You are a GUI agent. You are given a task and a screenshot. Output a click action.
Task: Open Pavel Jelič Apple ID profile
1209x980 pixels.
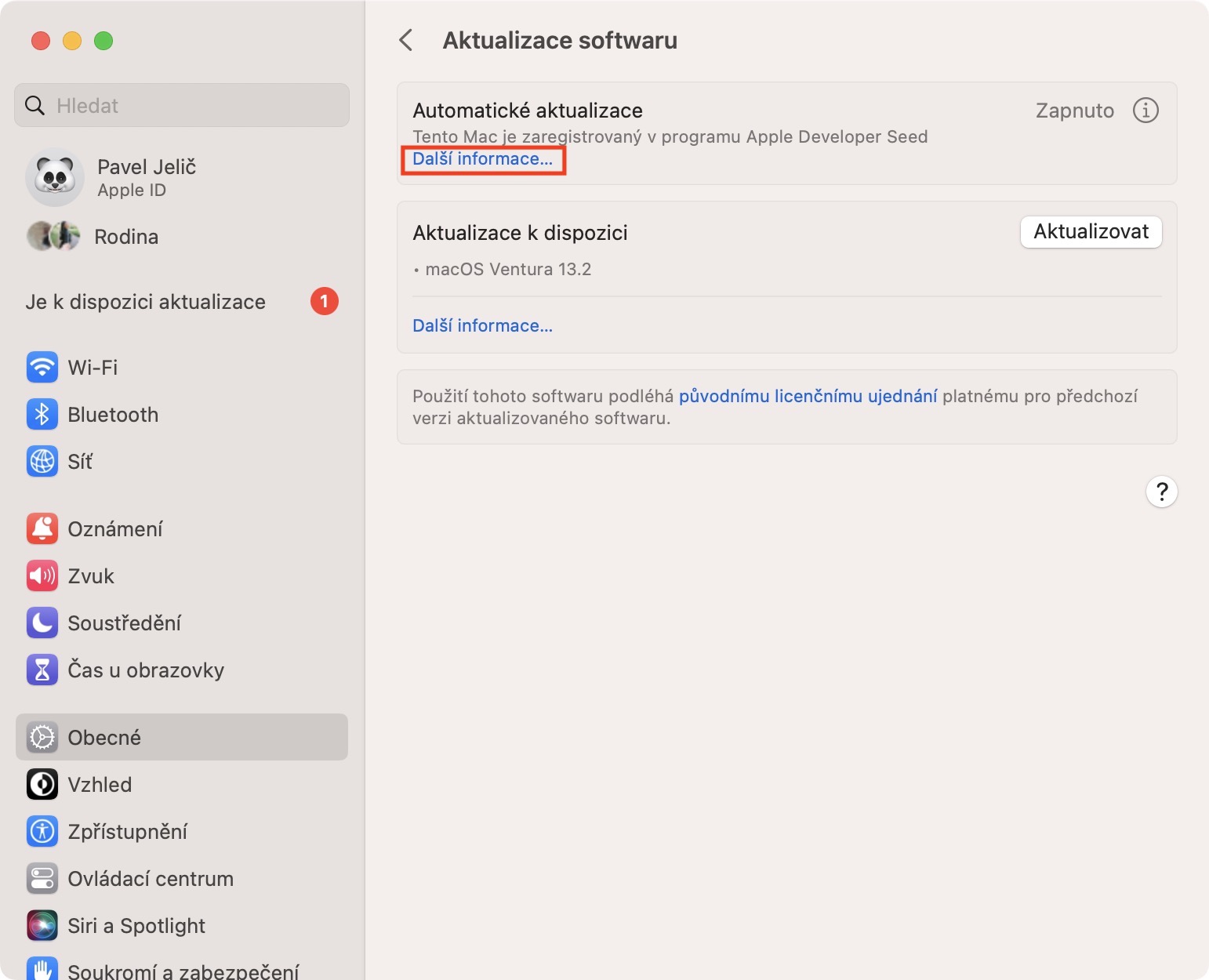pos(146,177)
